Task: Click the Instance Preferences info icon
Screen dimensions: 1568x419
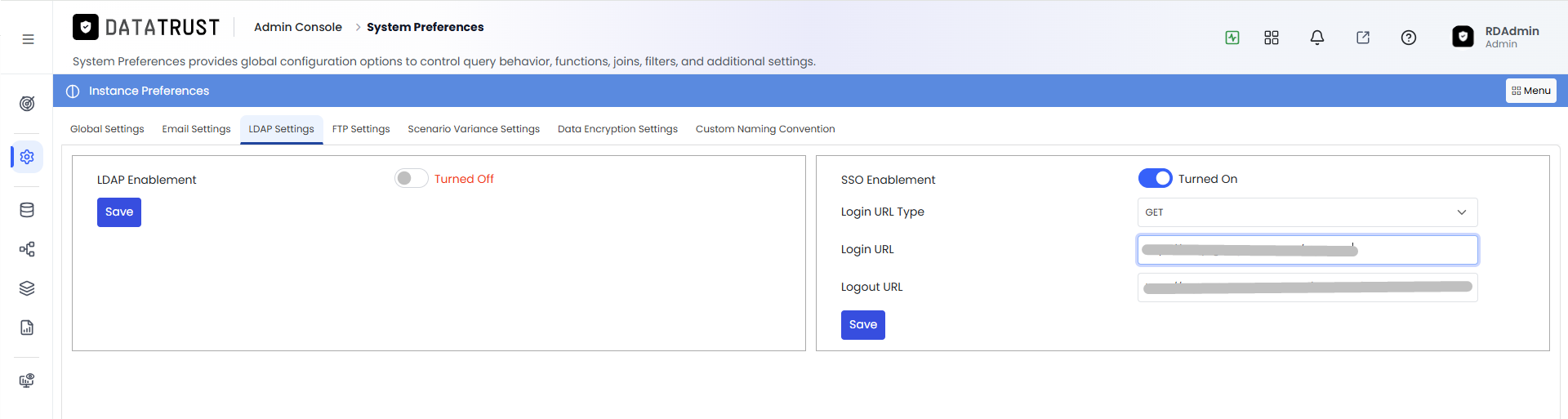Action: pos(73,91)
